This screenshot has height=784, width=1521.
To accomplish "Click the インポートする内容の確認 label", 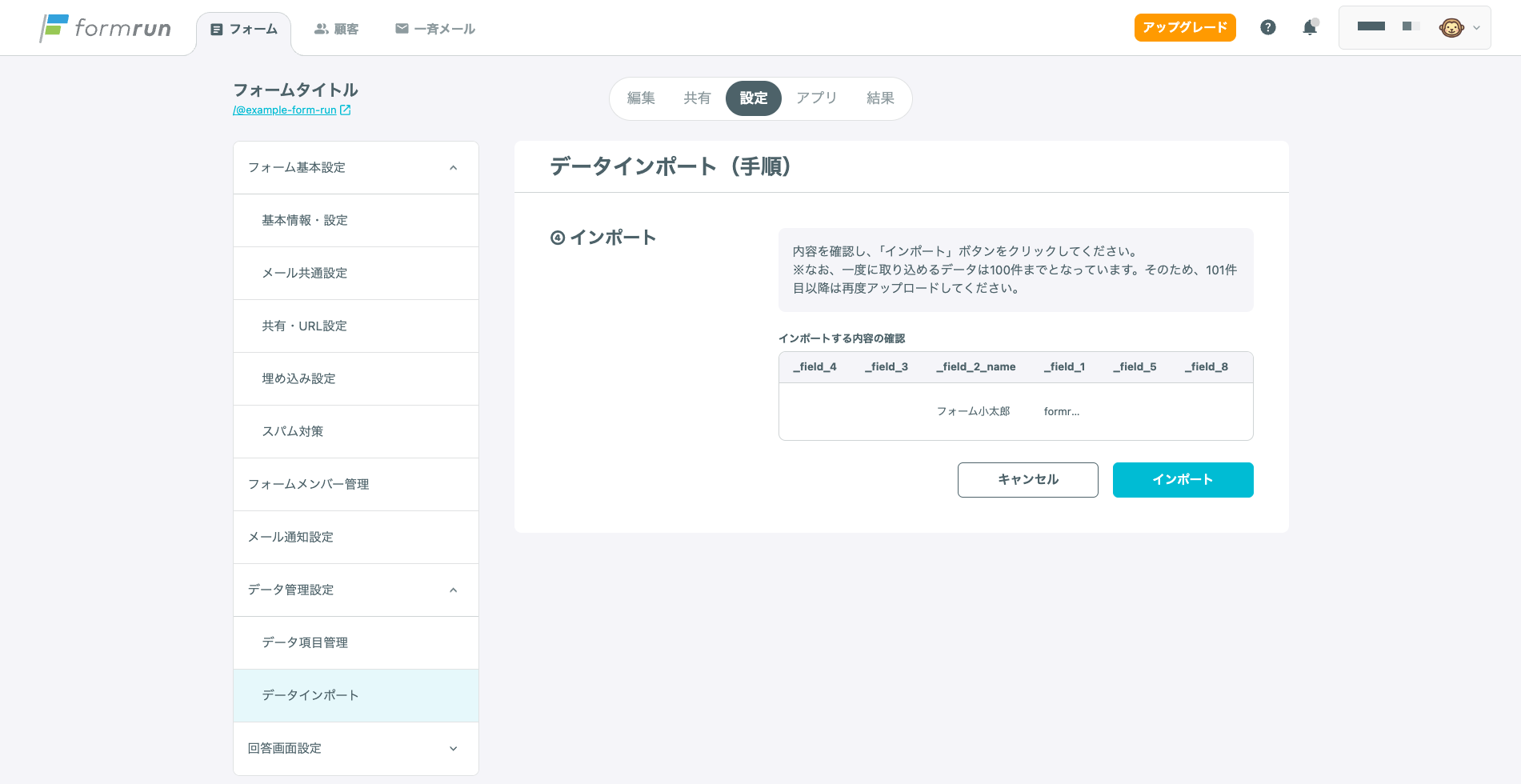I will [x=842, y=339].
